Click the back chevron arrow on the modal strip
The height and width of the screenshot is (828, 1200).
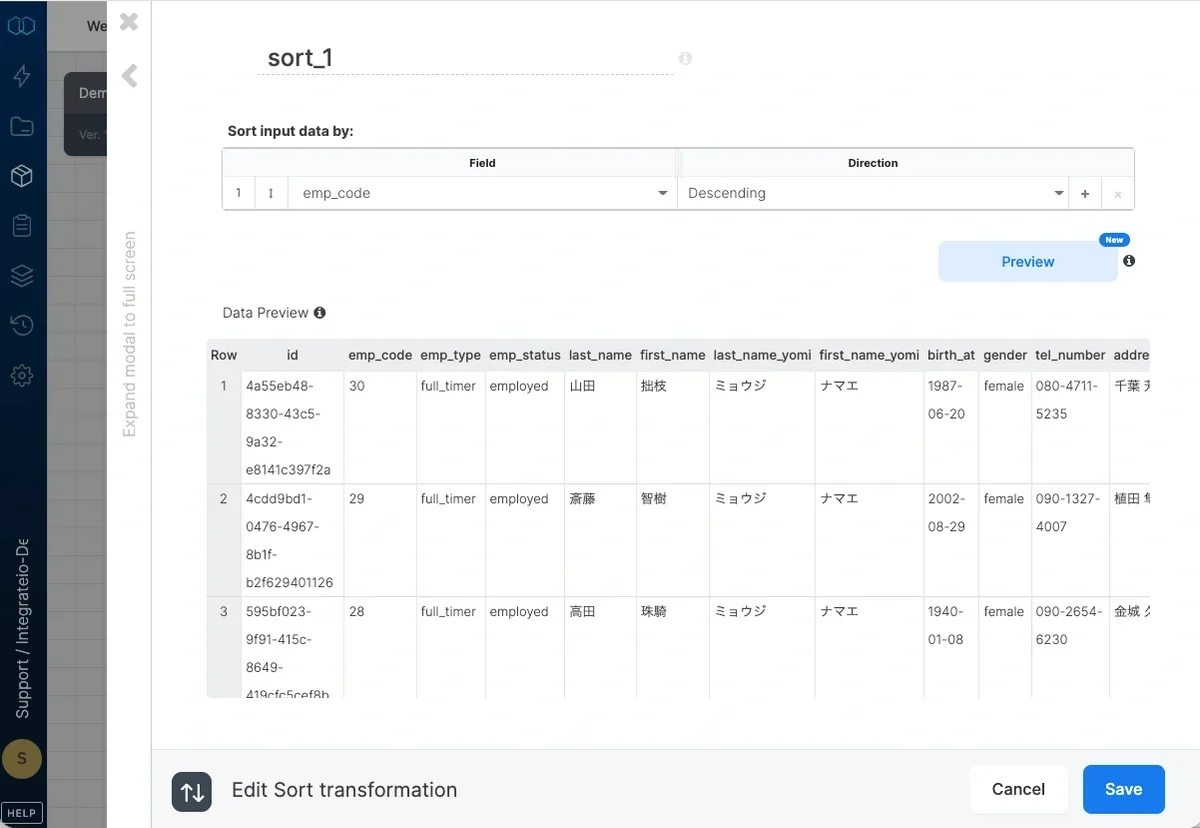tap(129, 75)
